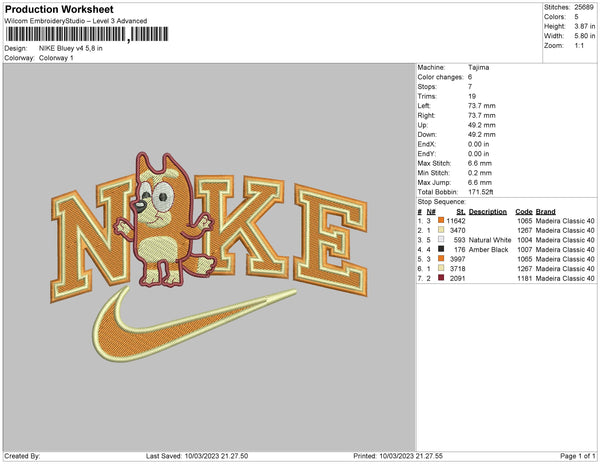Click the Up value 49.2 mm
This screenshot has height=464, width=600.
[481, 125]
